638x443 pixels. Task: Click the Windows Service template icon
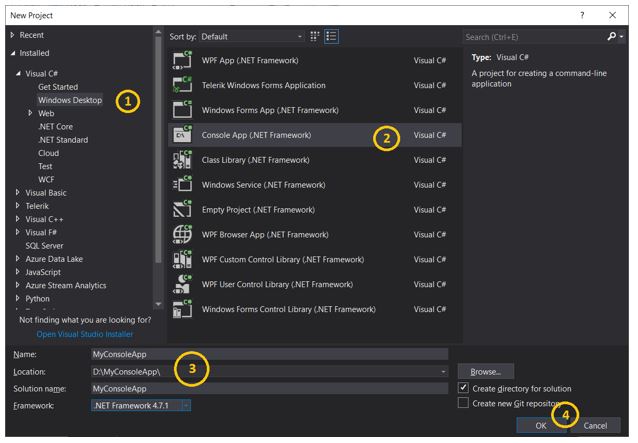pos(182,184)
